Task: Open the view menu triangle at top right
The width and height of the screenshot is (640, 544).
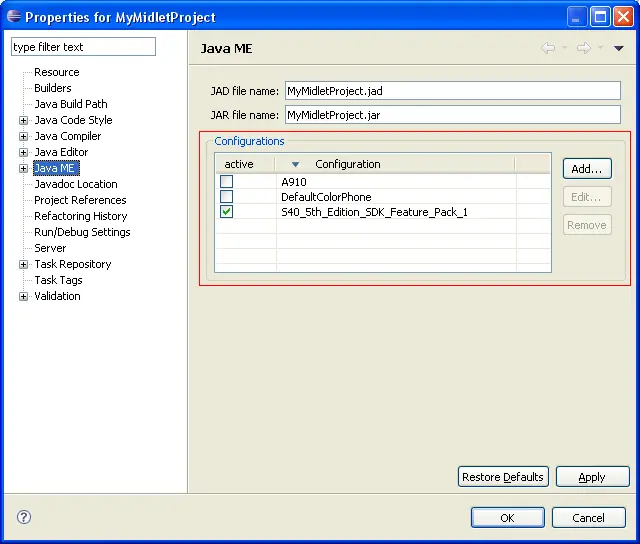Action: point(619,48)
